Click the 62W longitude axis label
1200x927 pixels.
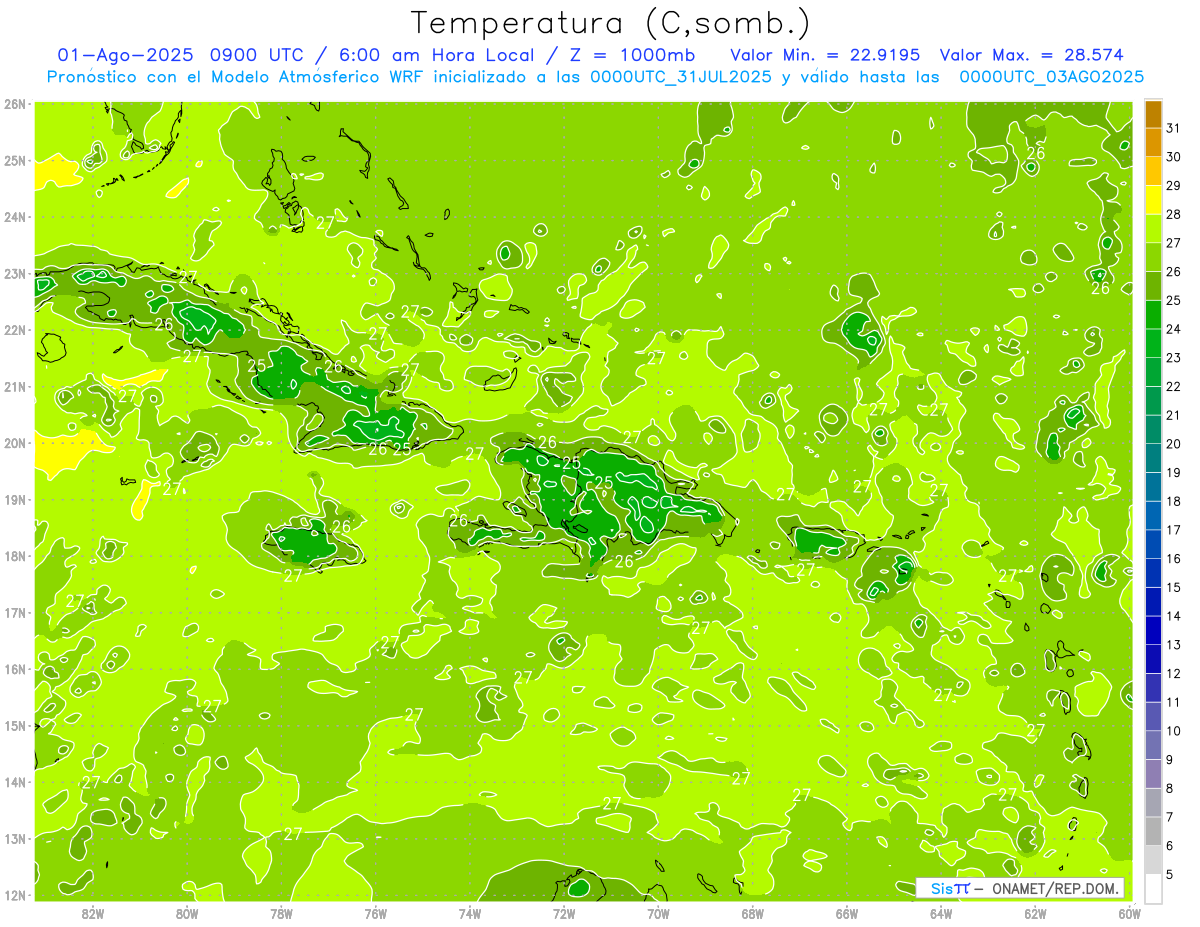click(x=1035, y=913)
